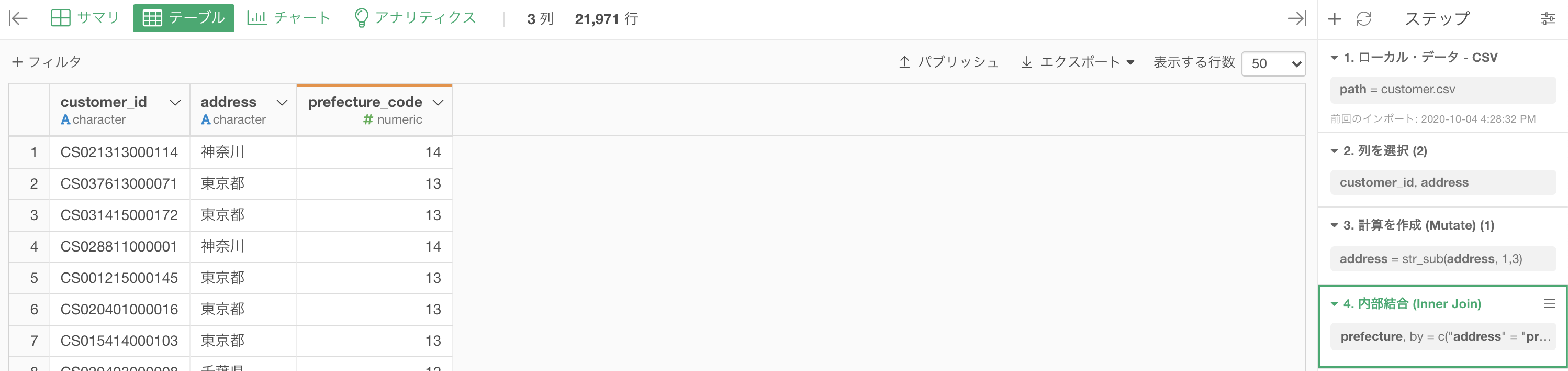Open prefecture_code column menu chevron

pos(438,102)
